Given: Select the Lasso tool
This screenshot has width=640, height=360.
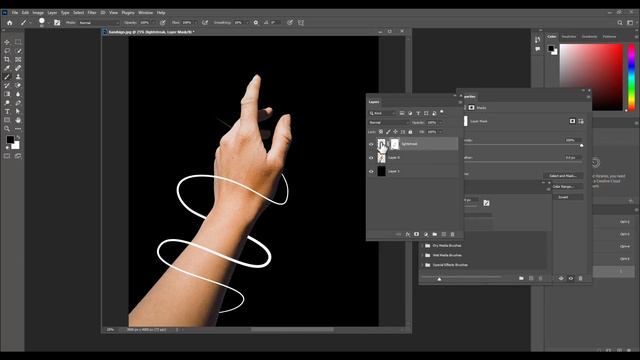Looking at the screenshot, I should pyautogui.click(x=7, y=51).
